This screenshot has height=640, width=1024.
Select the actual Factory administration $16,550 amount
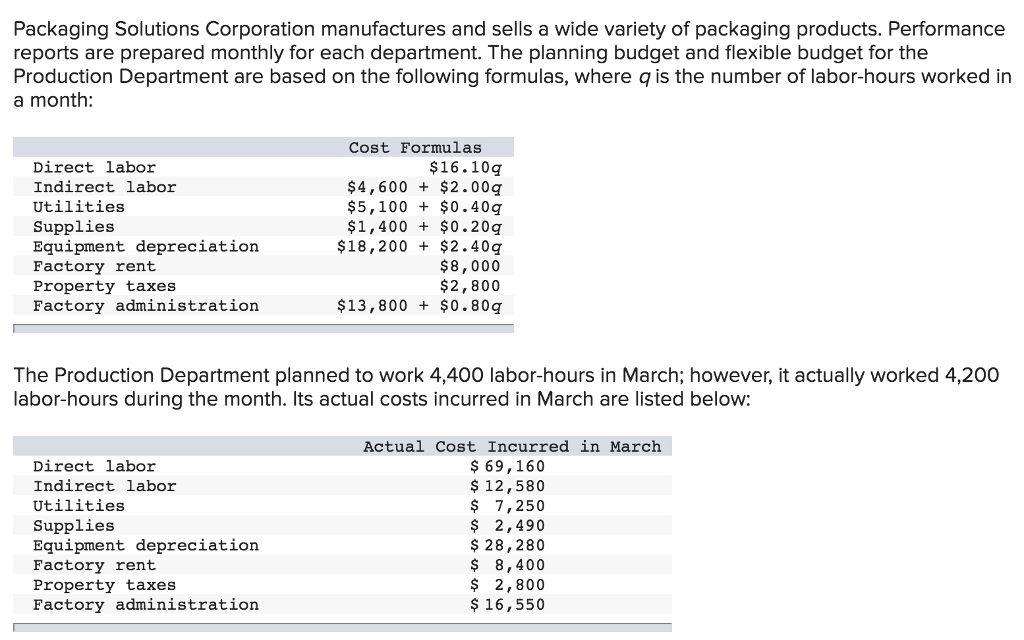[507, 604]
